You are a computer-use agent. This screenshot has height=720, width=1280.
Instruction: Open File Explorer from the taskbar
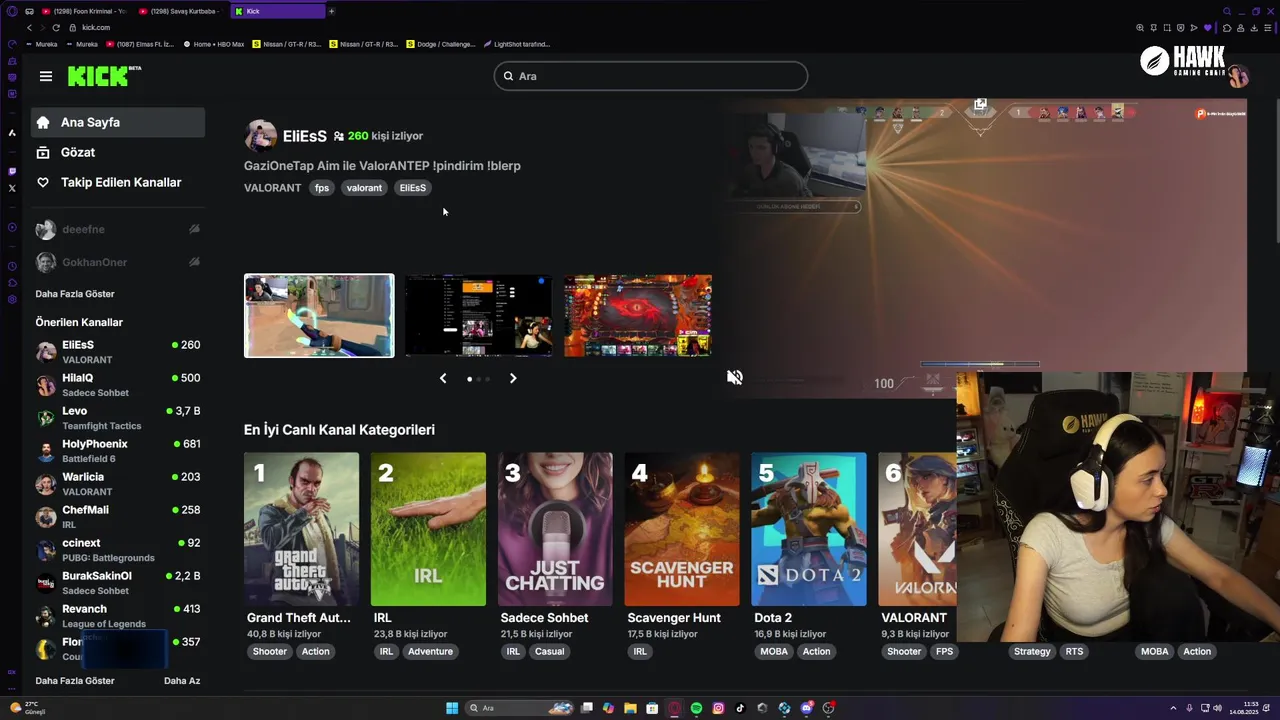[630, 708]
